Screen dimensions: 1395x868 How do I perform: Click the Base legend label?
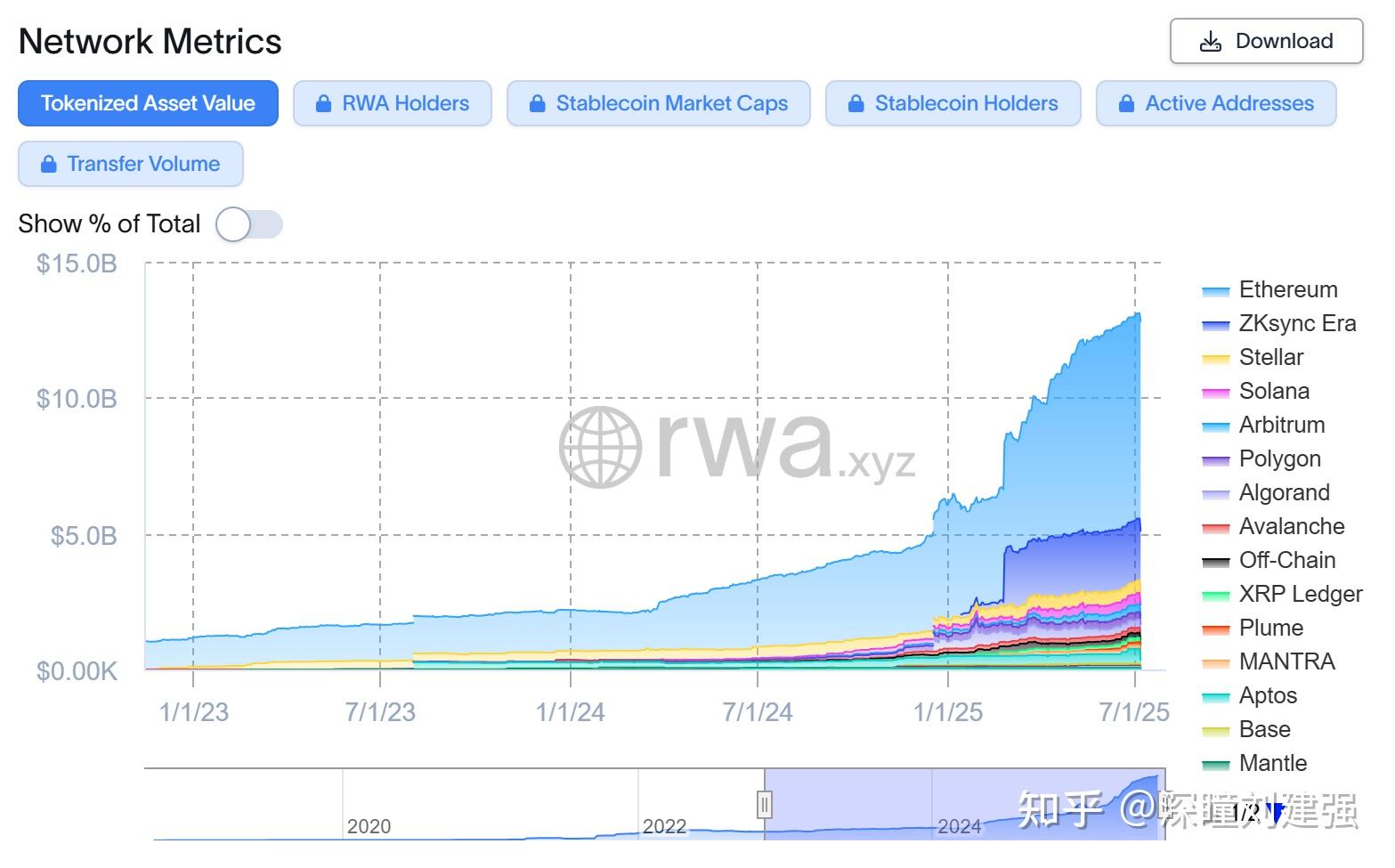click(x=1265, y=729)
